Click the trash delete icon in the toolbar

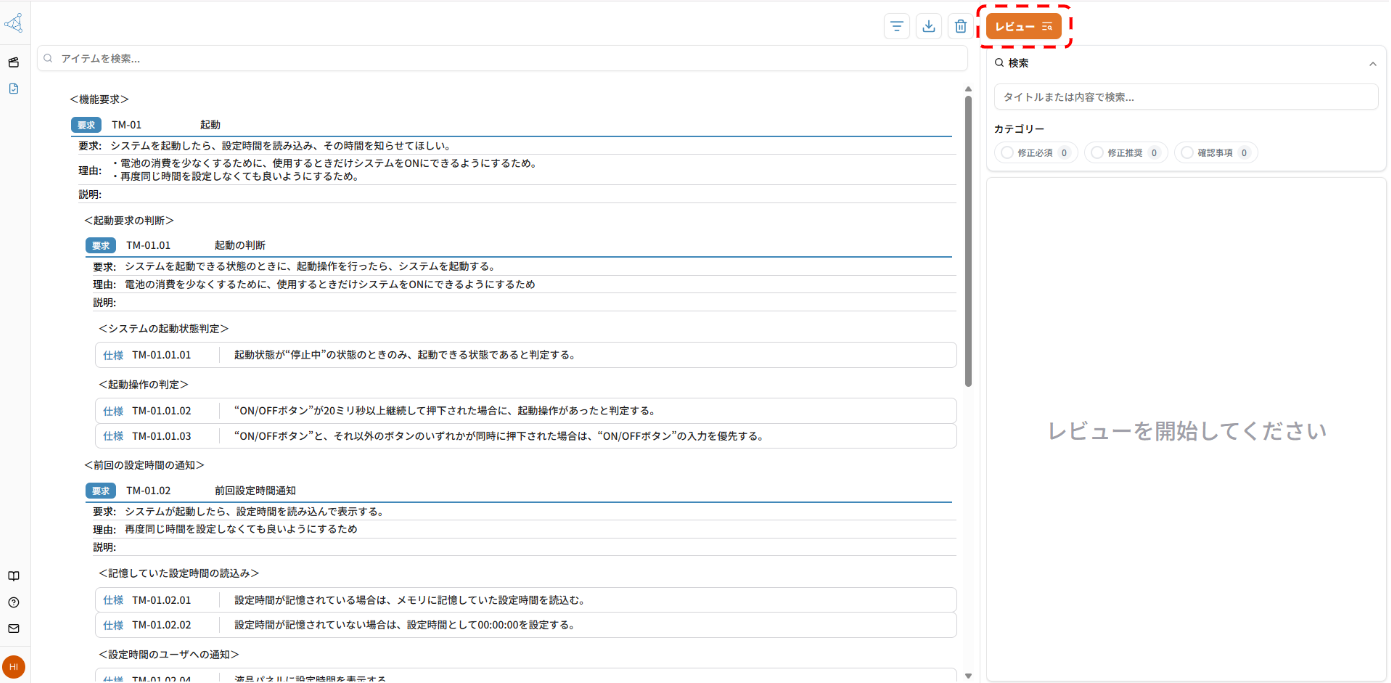coord(960,26)
